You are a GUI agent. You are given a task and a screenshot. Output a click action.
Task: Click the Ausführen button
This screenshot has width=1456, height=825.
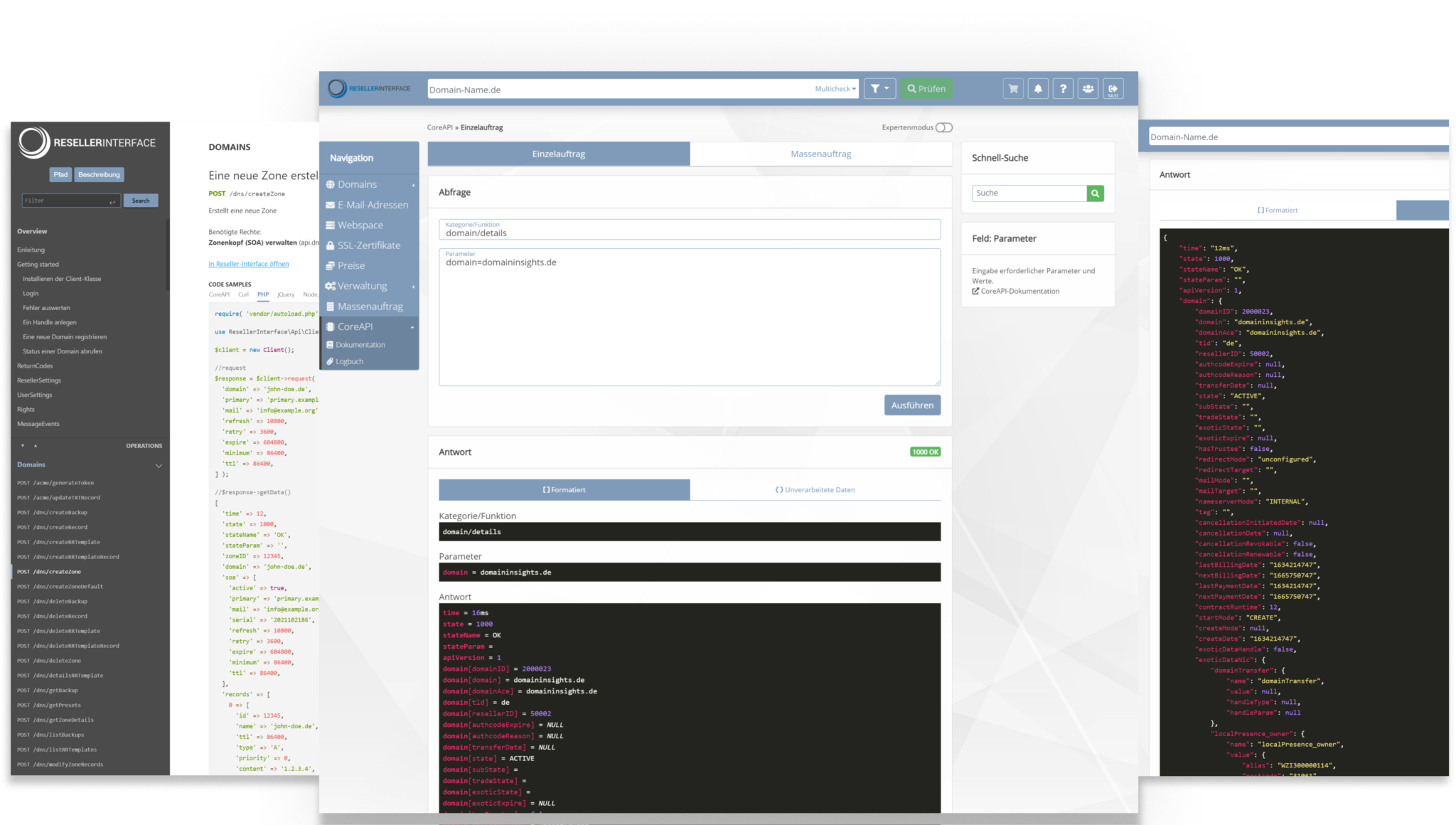click(912, 405)
